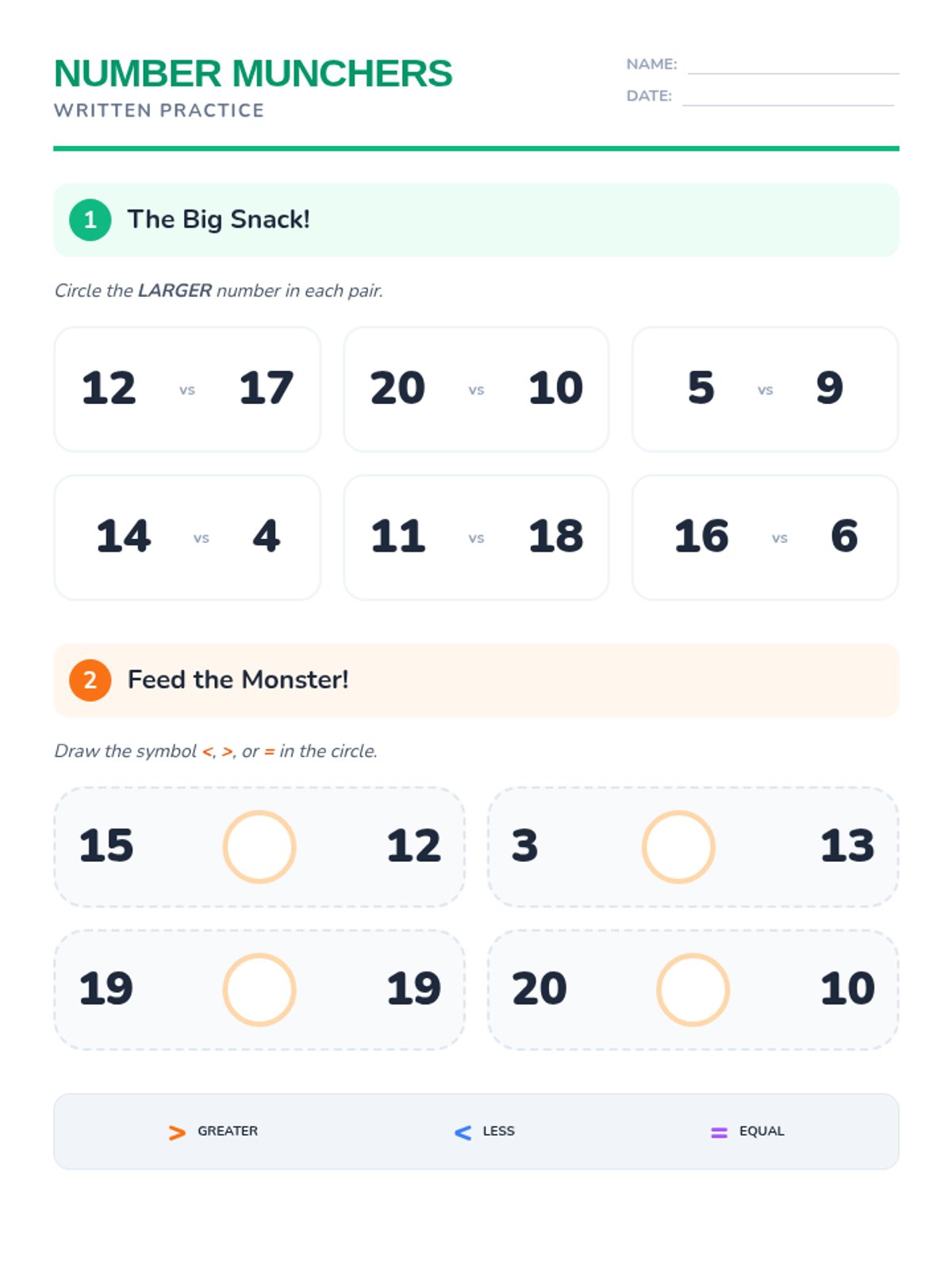Click the Number Munchers title
This screenshot has width=952, height=1270.
pos(253,74)
